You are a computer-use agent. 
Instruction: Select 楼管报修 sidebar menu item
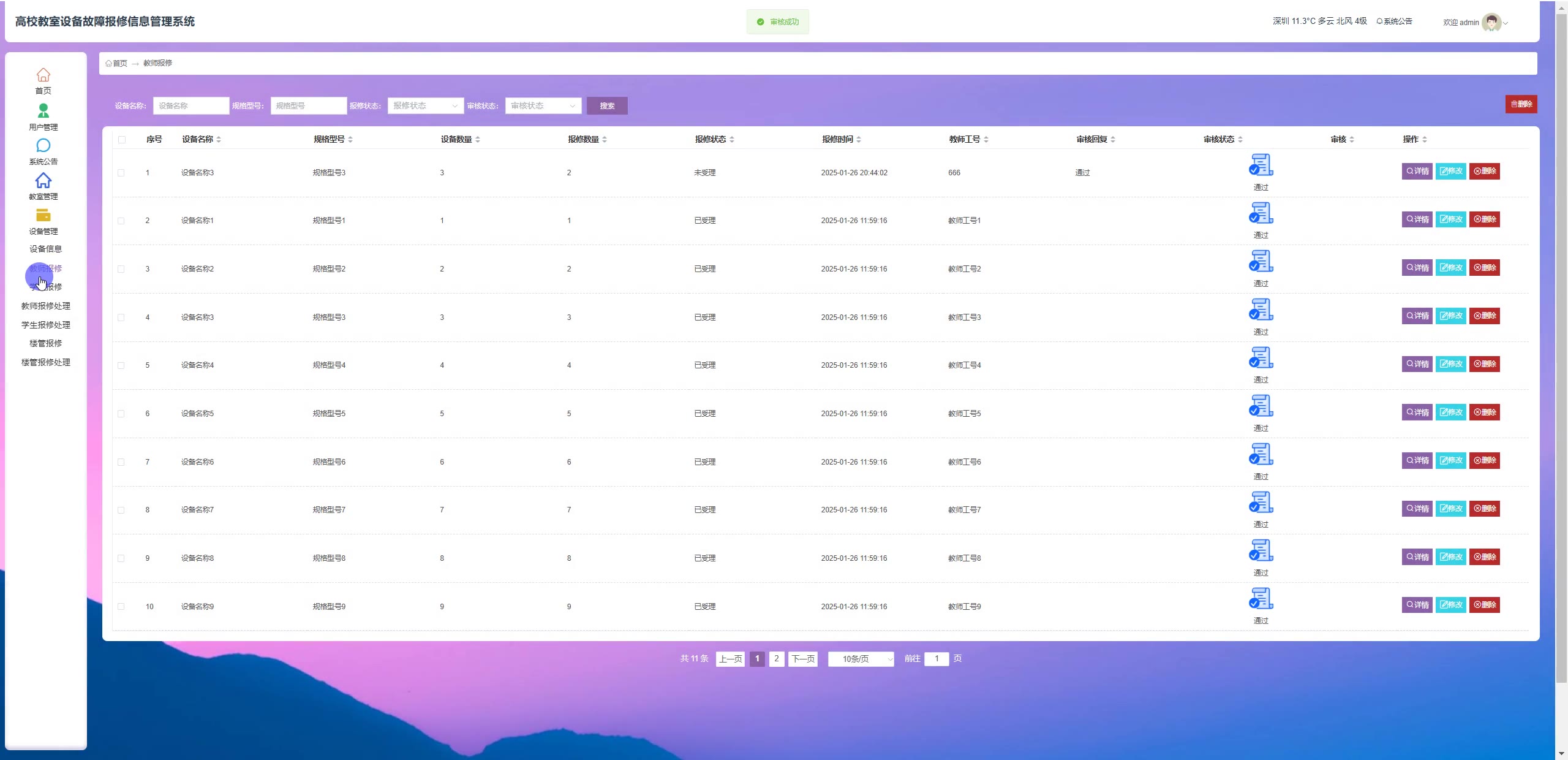tap(46, 343)
